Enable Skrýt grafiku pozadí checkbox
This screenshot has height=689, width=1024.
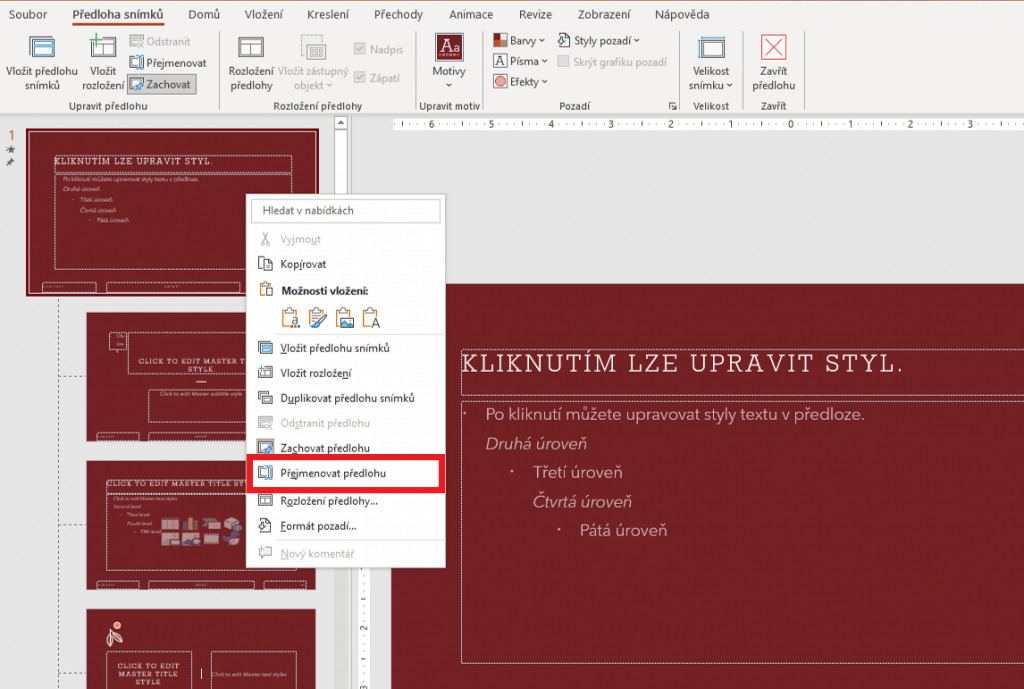click(564, 62)
